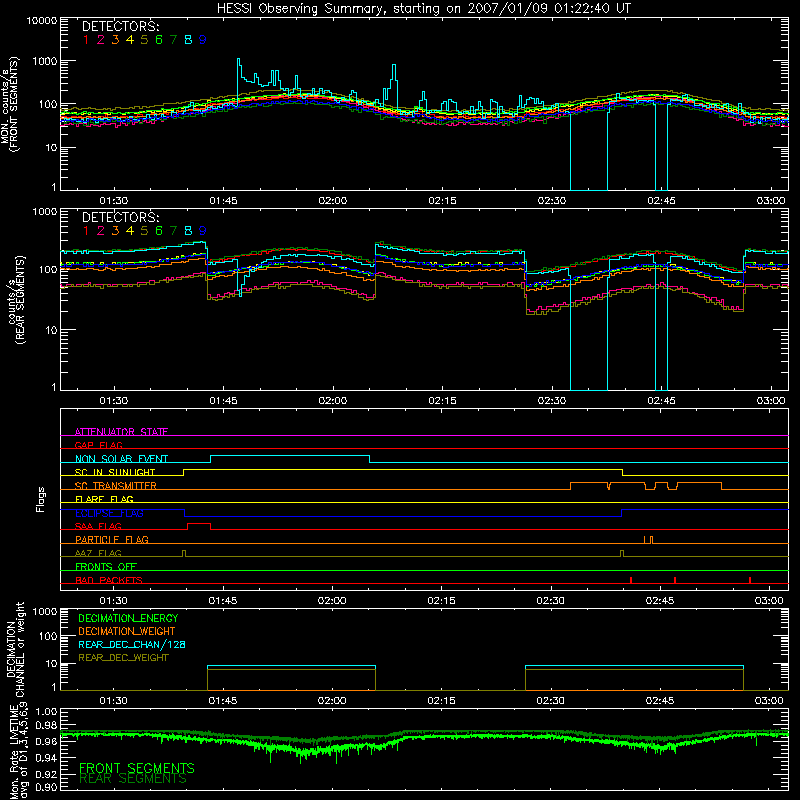
Task: Click MON. counts/s (FRONT SEGMENTS) axis label
Action: [9, 105]
